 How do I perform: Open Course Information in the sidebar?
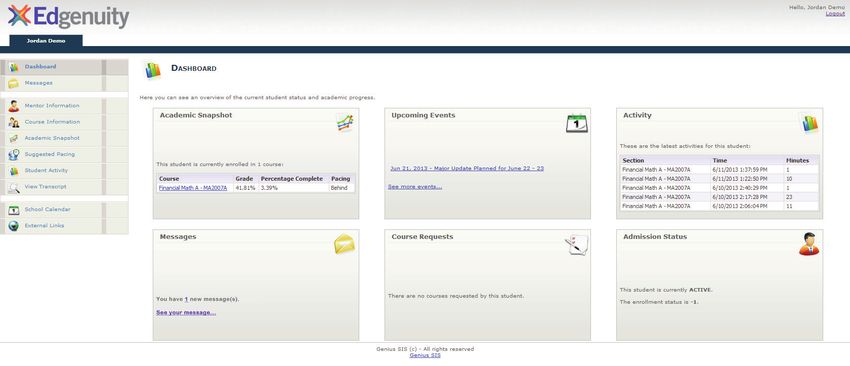click(52, 122)
